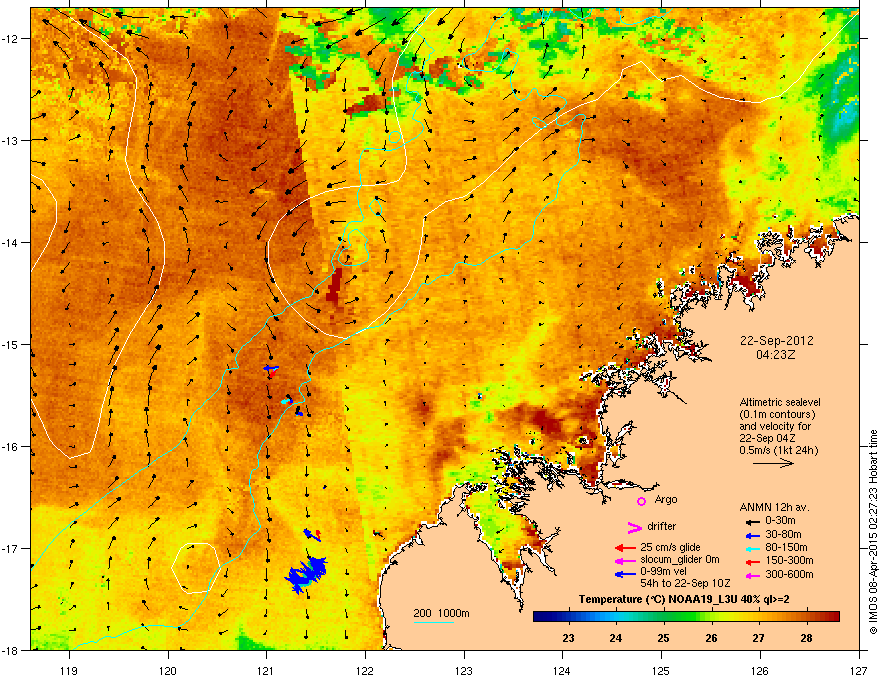The image size is (880, 680).
Task: Click the longitude axis label 127
Action: tap(859, 670)
